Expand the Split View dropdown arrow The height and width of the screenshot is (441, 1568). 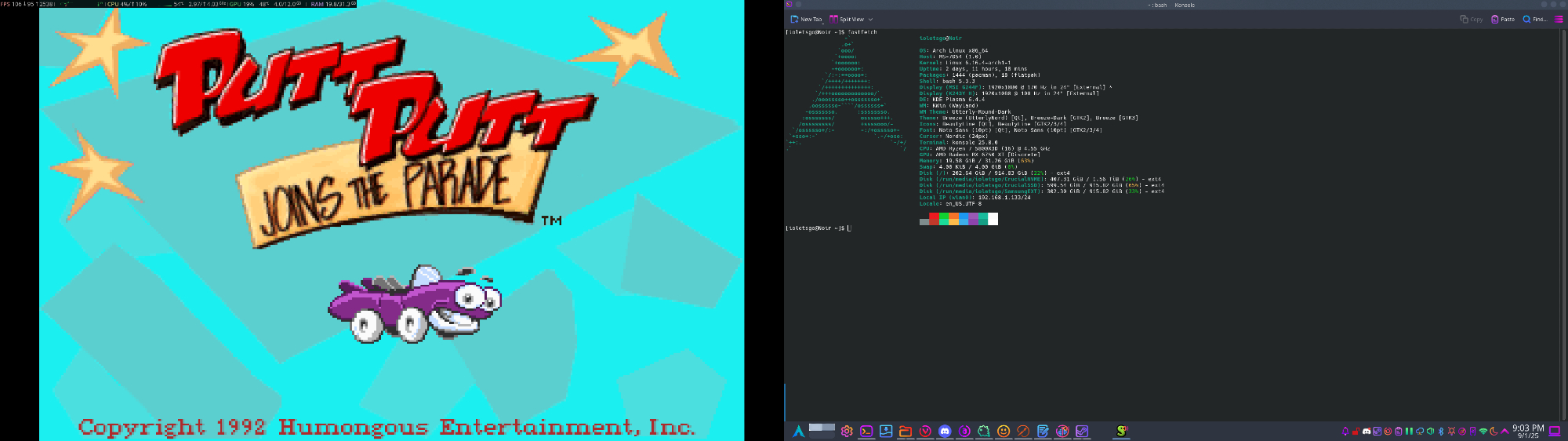point(870,19)
